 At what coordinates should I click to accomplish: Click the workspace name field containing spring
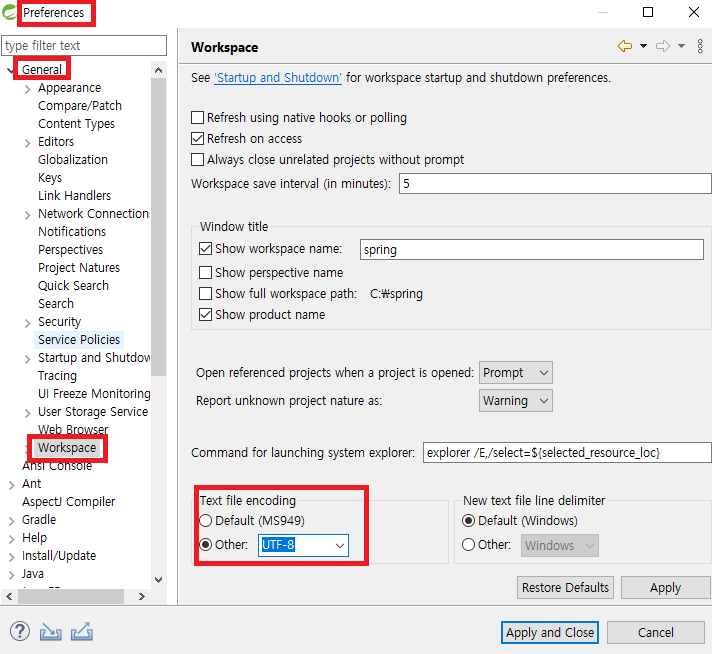pyautogui.click(x=532, y=250)
